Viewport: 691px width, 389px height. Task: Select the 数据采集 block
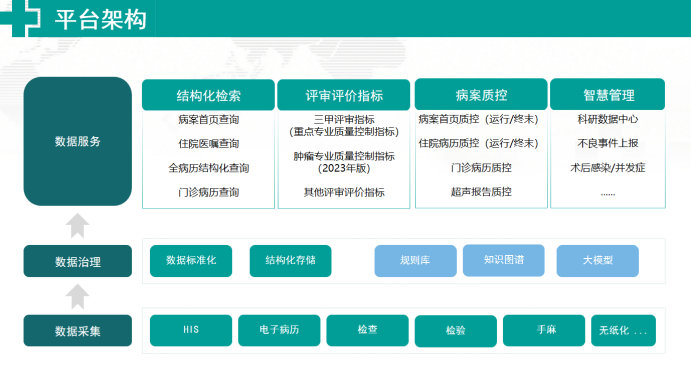pos(78,330)
